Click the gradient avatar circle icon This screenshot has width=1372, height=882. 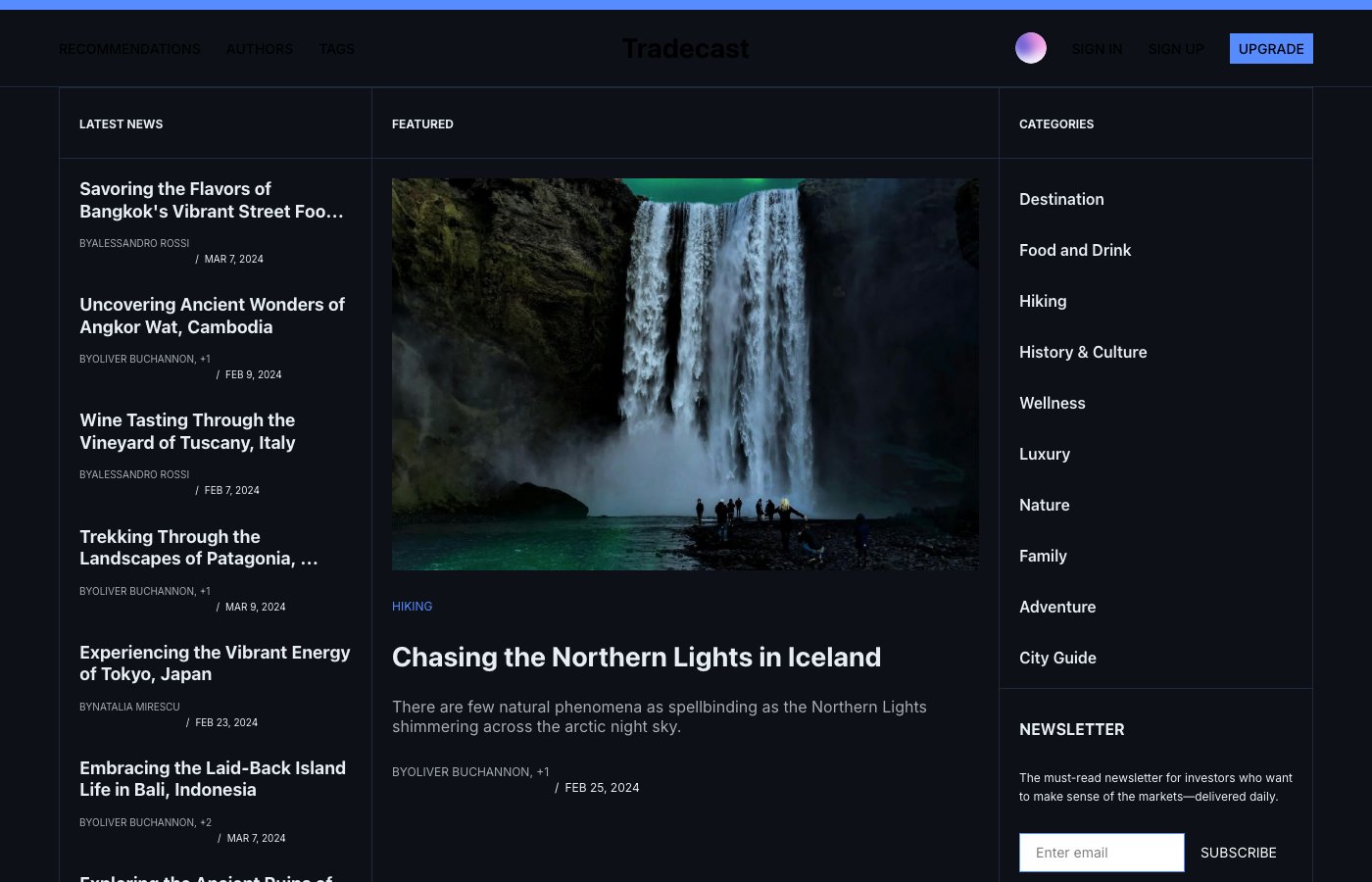pos(1030,48)
